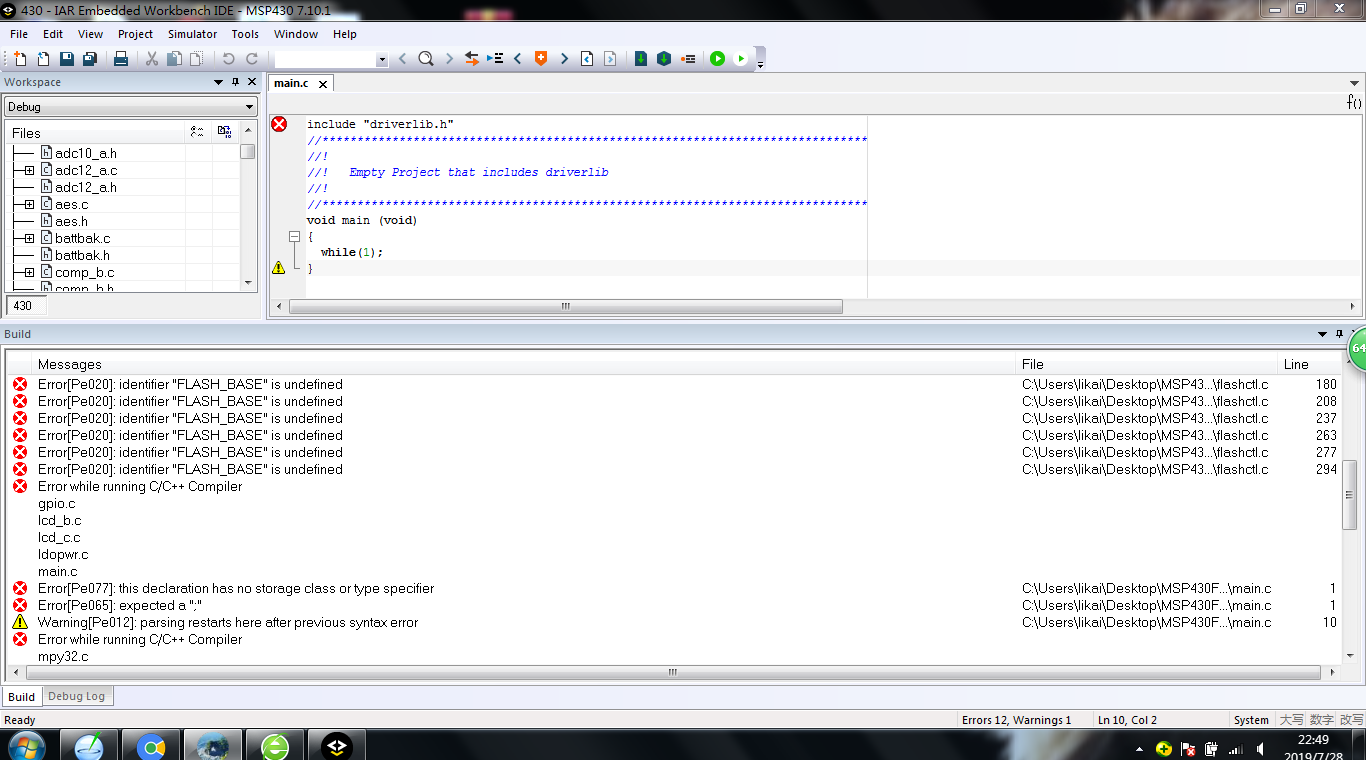
Task: Click the File column header in Build
Action: [1148, 364]
